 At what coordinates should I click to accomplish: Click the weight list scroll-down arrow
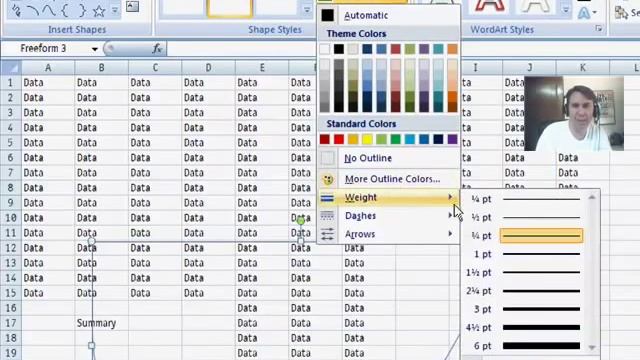tap(592, 347)
